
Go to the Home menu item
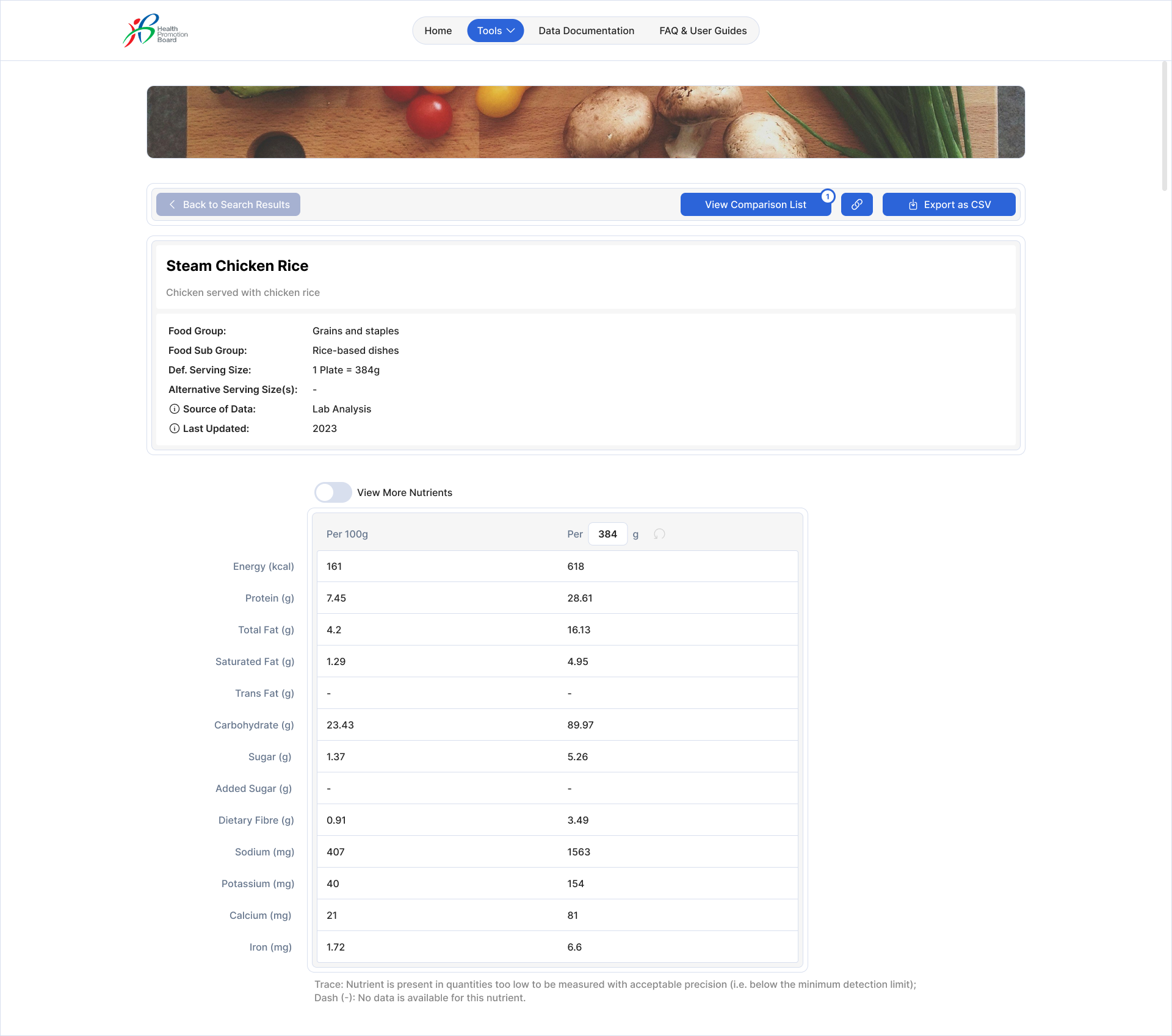tap(438, 31)
